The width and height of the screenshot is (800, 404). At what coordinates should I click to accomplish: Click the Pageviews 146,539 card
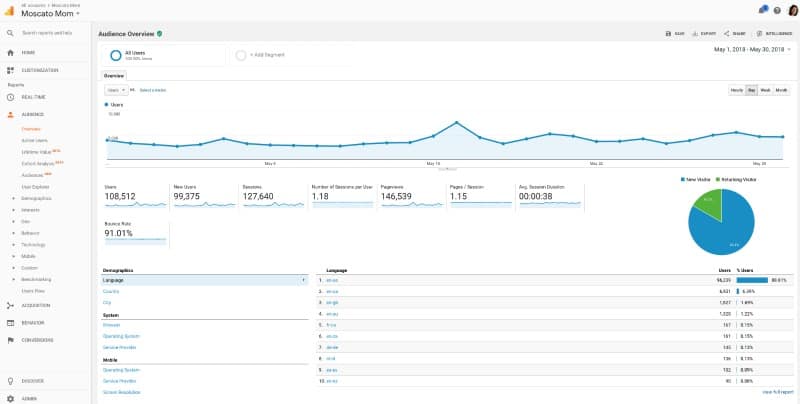[x=411, y=197]
